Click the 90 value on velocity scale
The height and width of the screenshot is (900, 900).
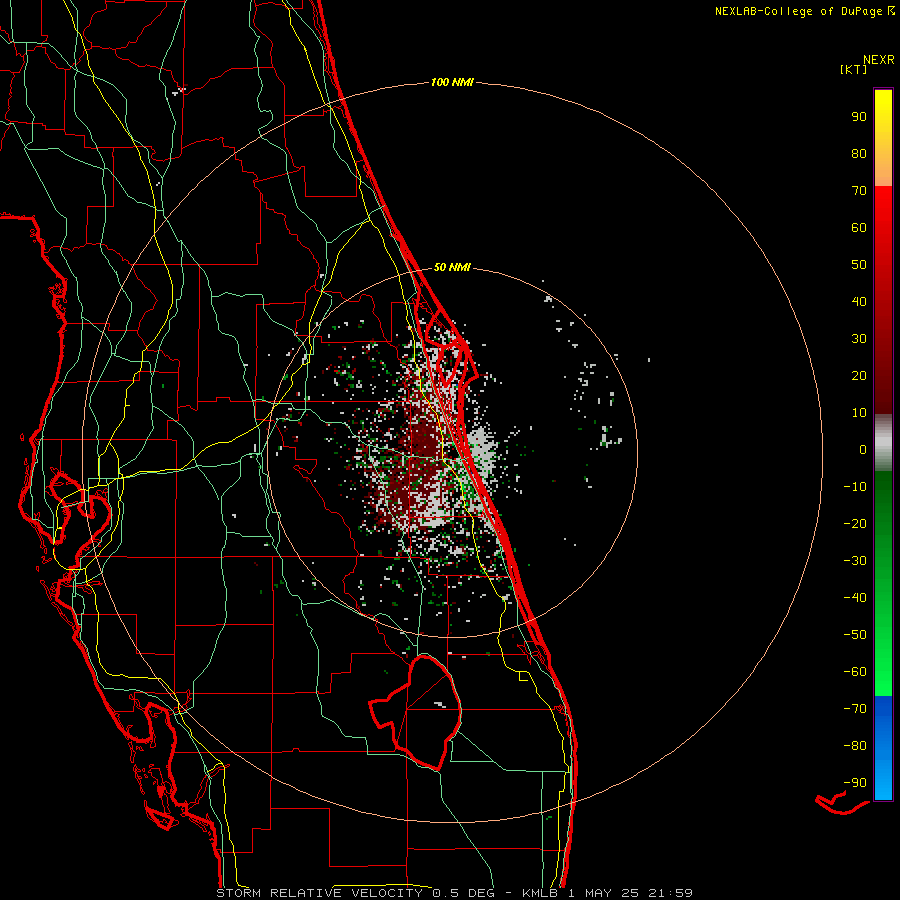point(859,117)
